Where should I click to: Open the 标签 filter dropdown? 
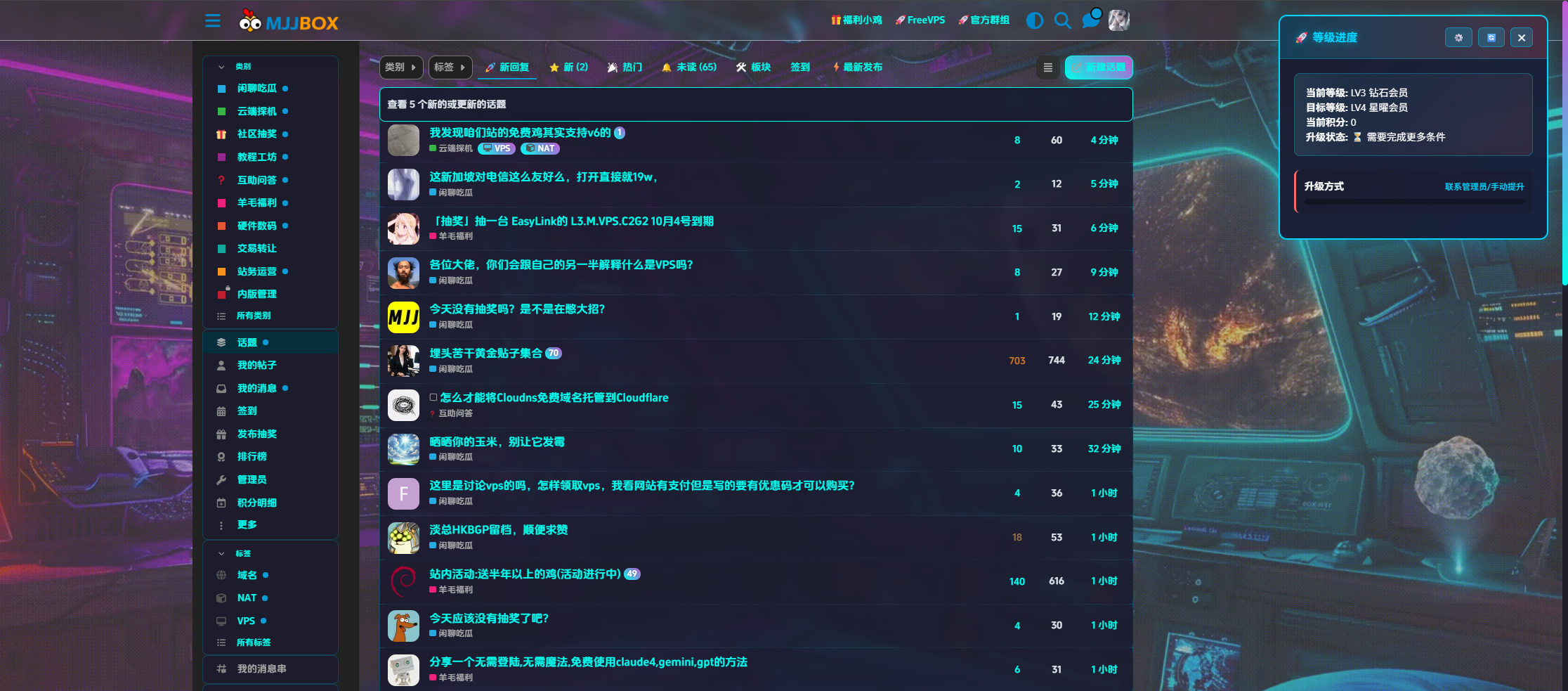coord(450,67)
